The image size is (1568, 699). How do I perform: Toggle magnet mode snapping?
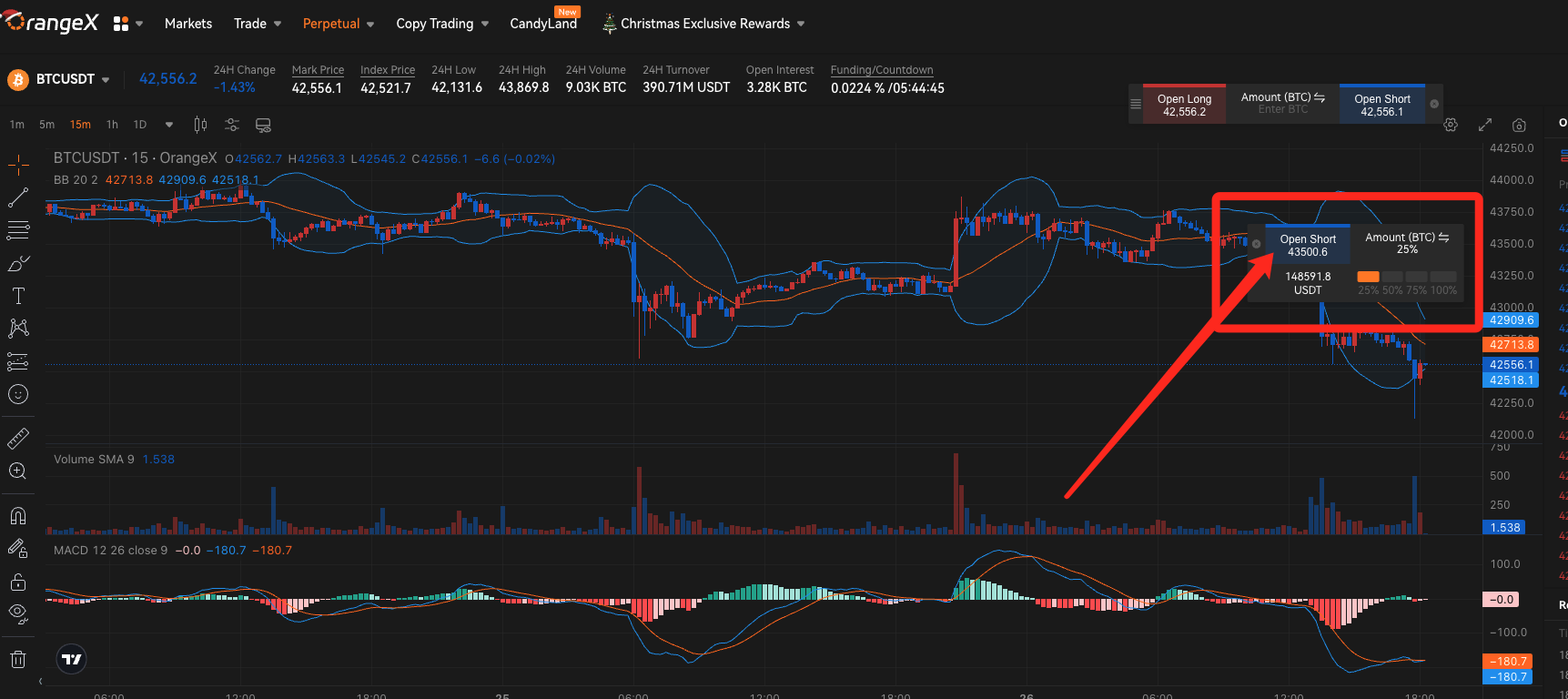click(18, 515)
